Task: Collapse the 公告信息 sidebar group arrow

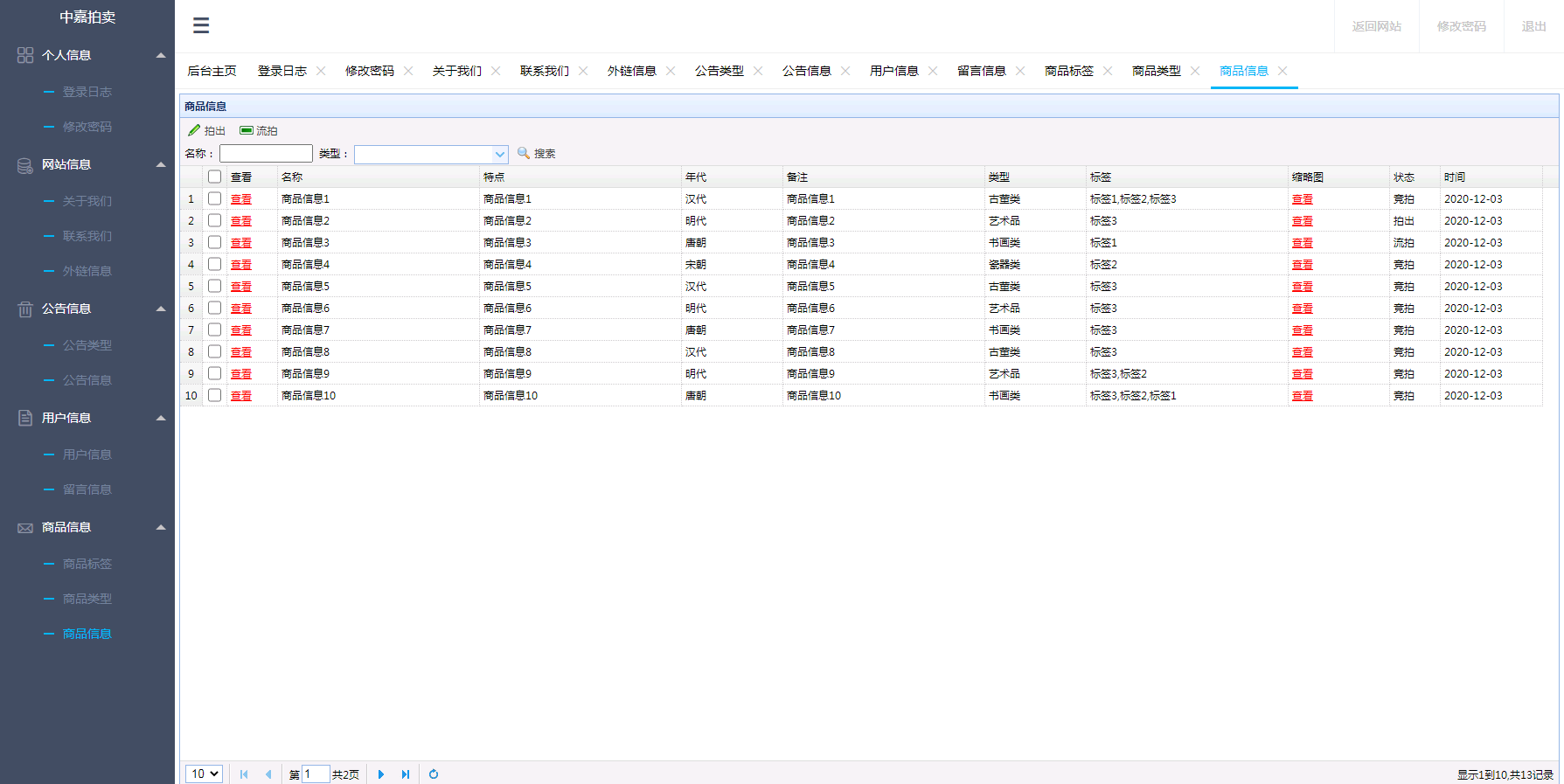Action: tap(161, 309)
